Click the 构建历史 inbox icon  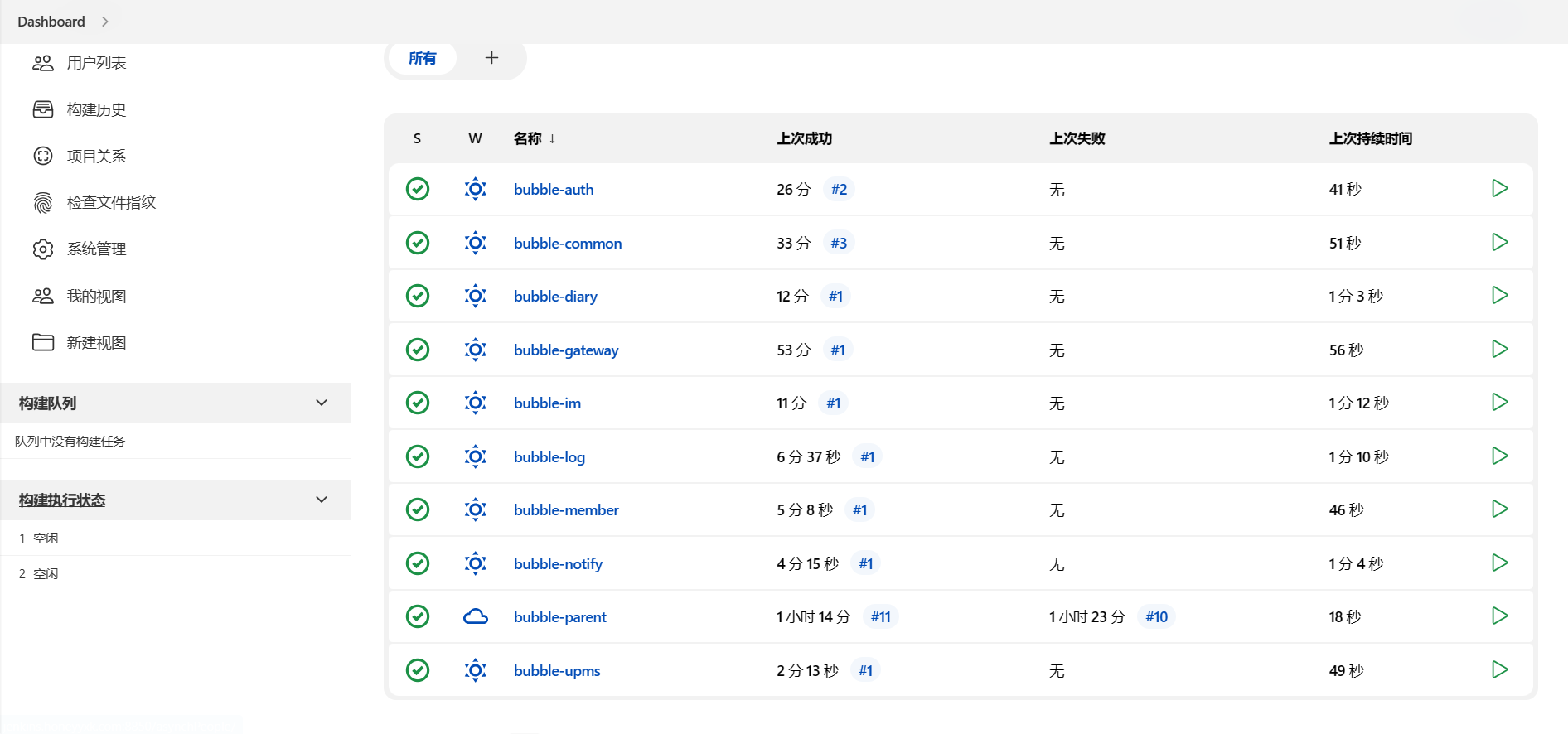[43, 109]
